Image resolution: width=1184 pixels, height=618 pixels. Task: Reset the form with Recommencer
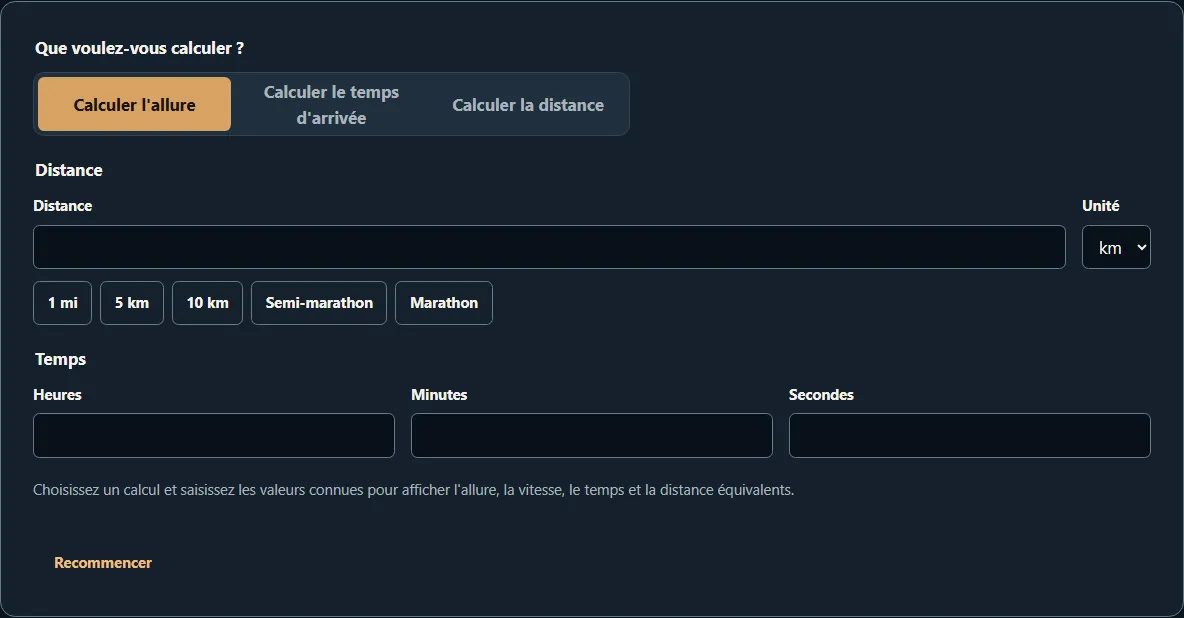click(x=103, y=563)
